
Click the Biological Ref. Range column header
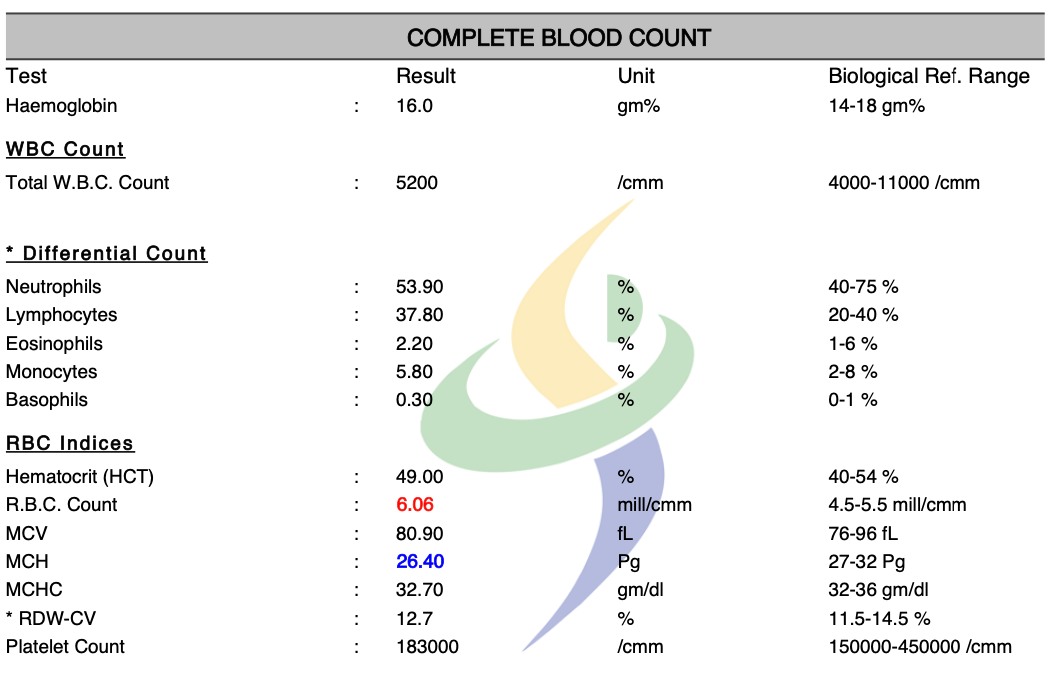(x=929, y=77)
